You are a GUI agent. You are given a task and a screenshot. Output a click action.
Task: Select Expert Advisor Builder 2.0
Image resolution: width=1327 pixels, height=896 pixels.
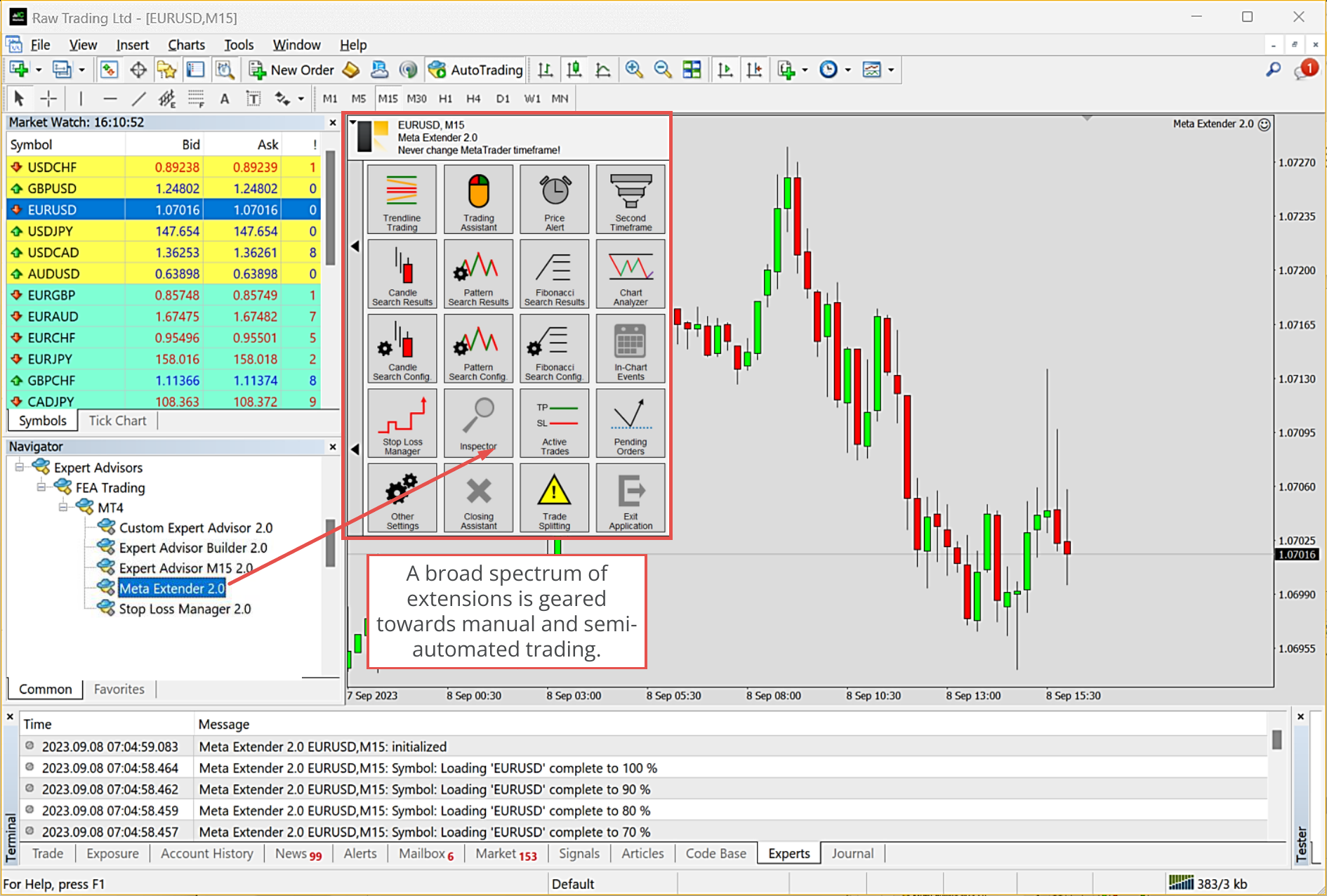tap(193, 548)
